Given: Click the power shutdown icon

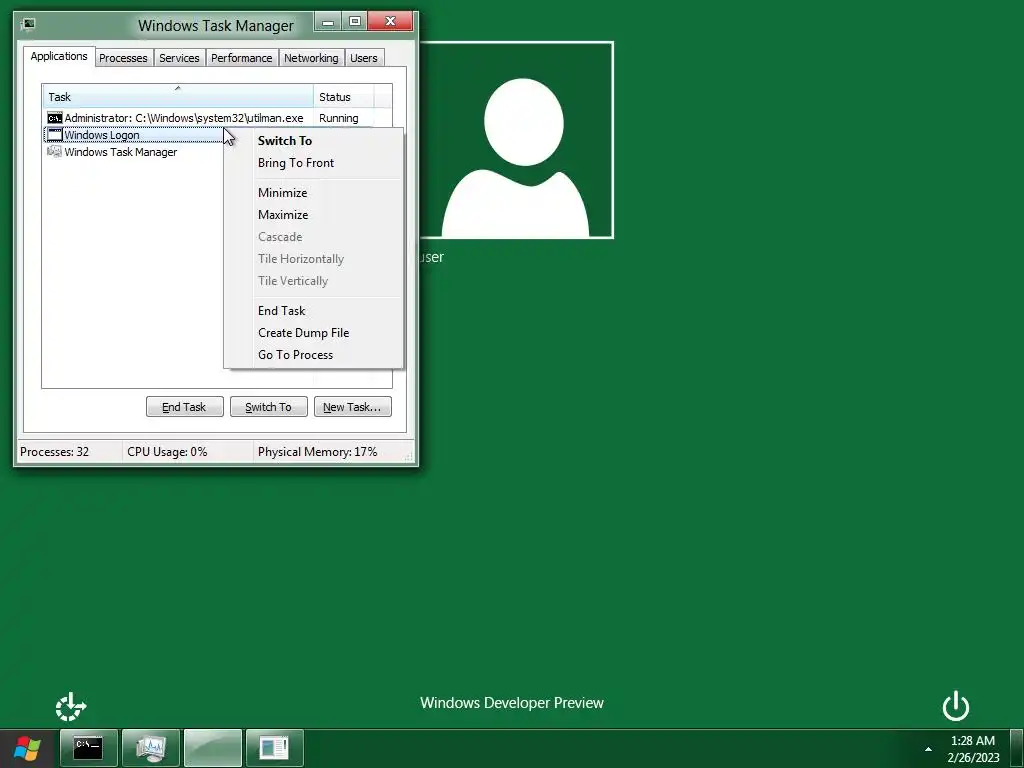Looking at the screenshot, I should pyautogui.click(x=955, y=706).
